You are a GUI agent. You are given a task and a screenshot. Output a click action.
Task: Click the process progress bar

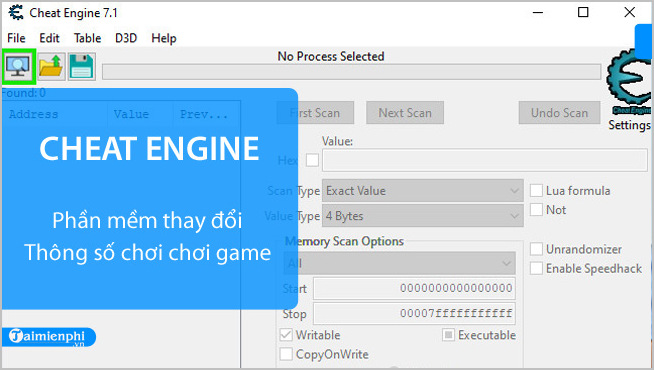coord(351,72)
